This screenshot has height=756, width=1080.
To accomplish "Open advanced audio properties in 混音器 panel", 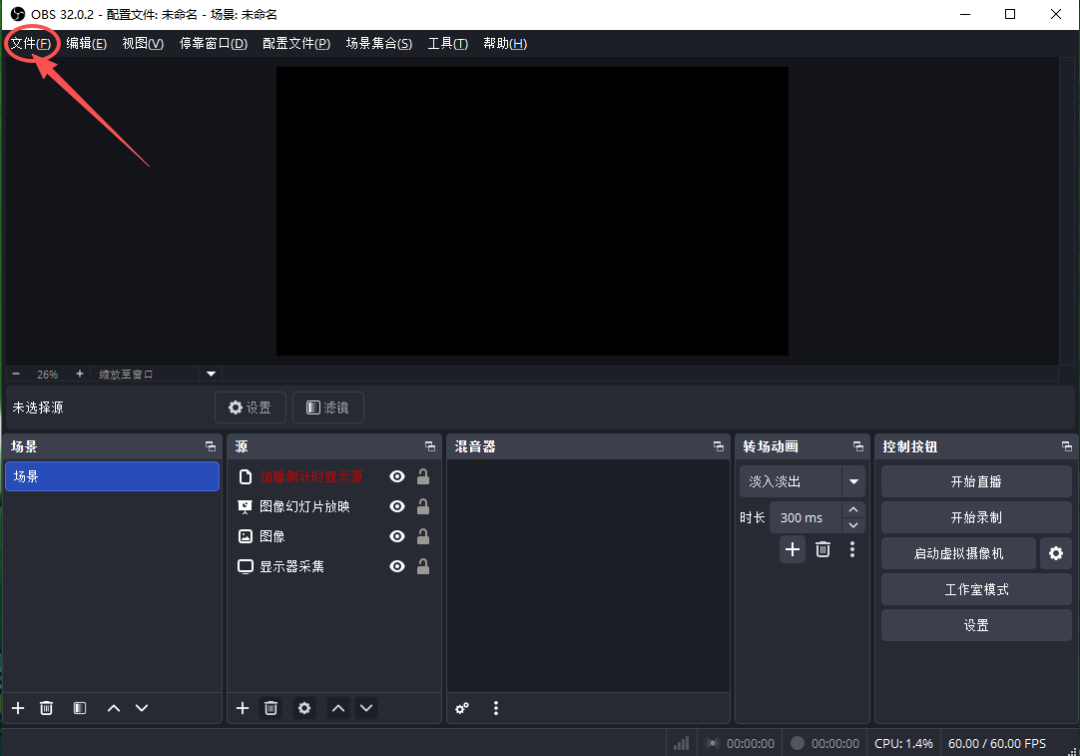I will point(462,708).
